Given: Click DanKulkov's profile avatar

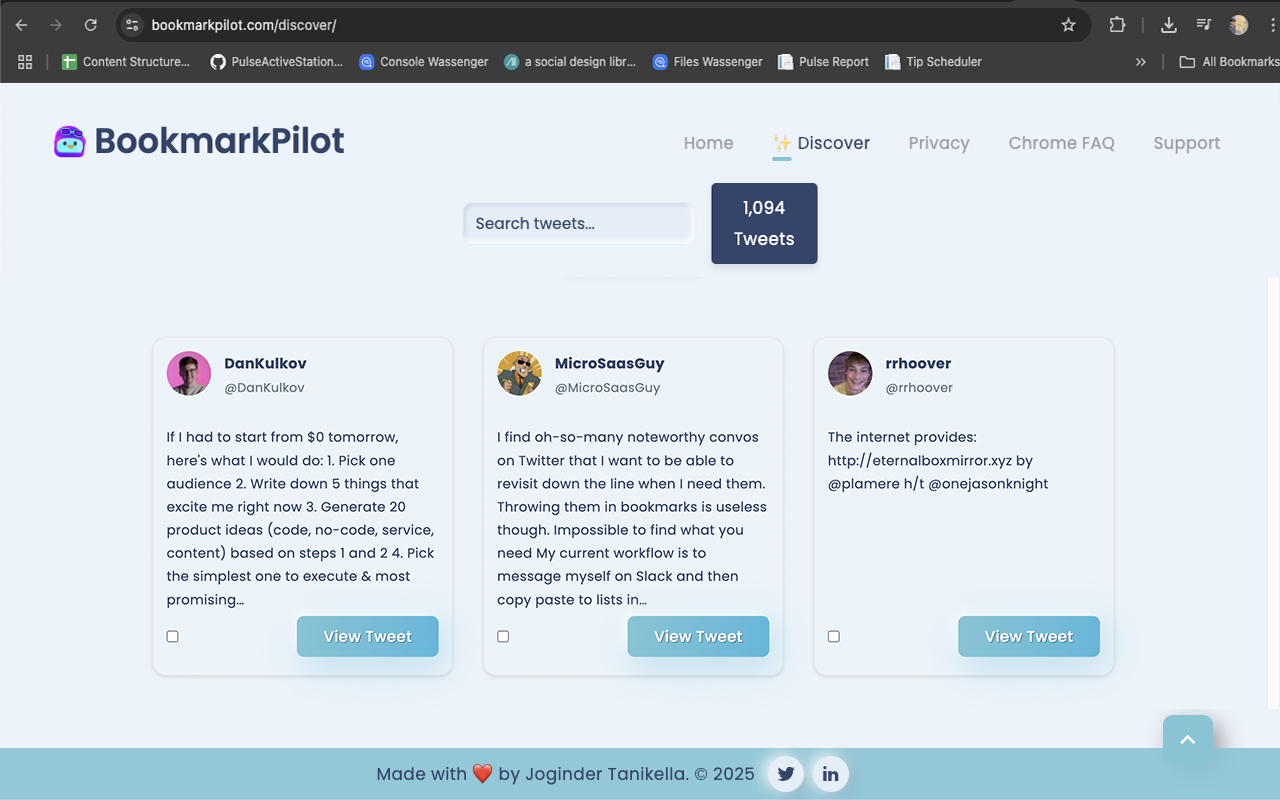Looking at the screenshot, I should pyautogui.click(x=188, y=374).
